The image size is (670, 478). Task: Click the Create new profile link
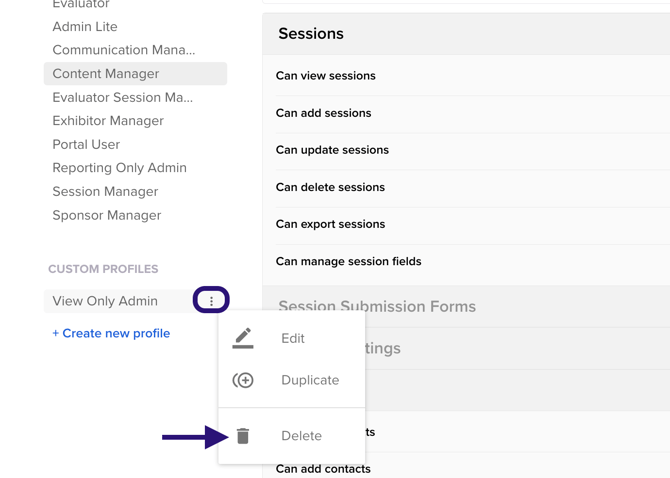[x=111, y=333]
